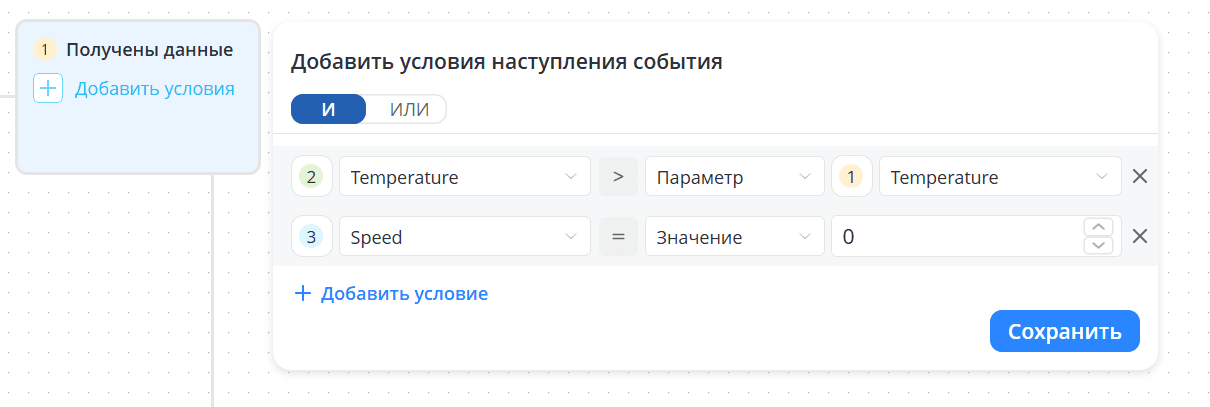Screen dimensions: 1210x407
Task: Open the first Temperature parameter dropdown
Action: coord(465,177)
